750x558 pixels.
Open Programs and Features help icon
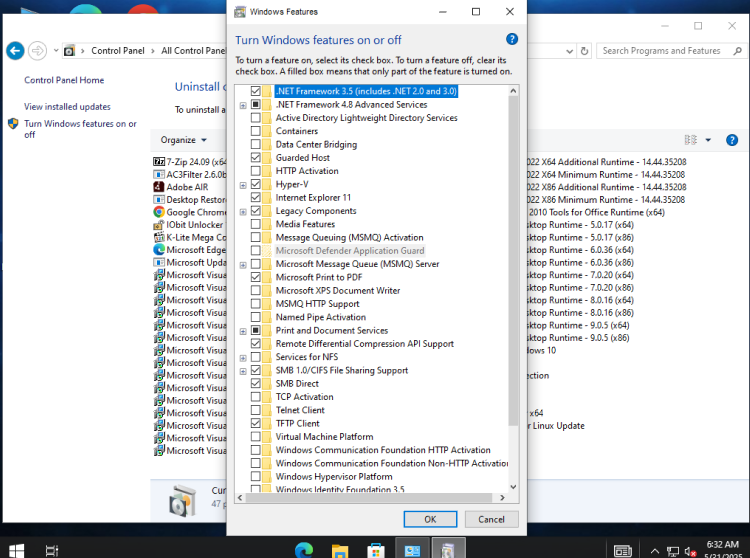pos(731,140)
